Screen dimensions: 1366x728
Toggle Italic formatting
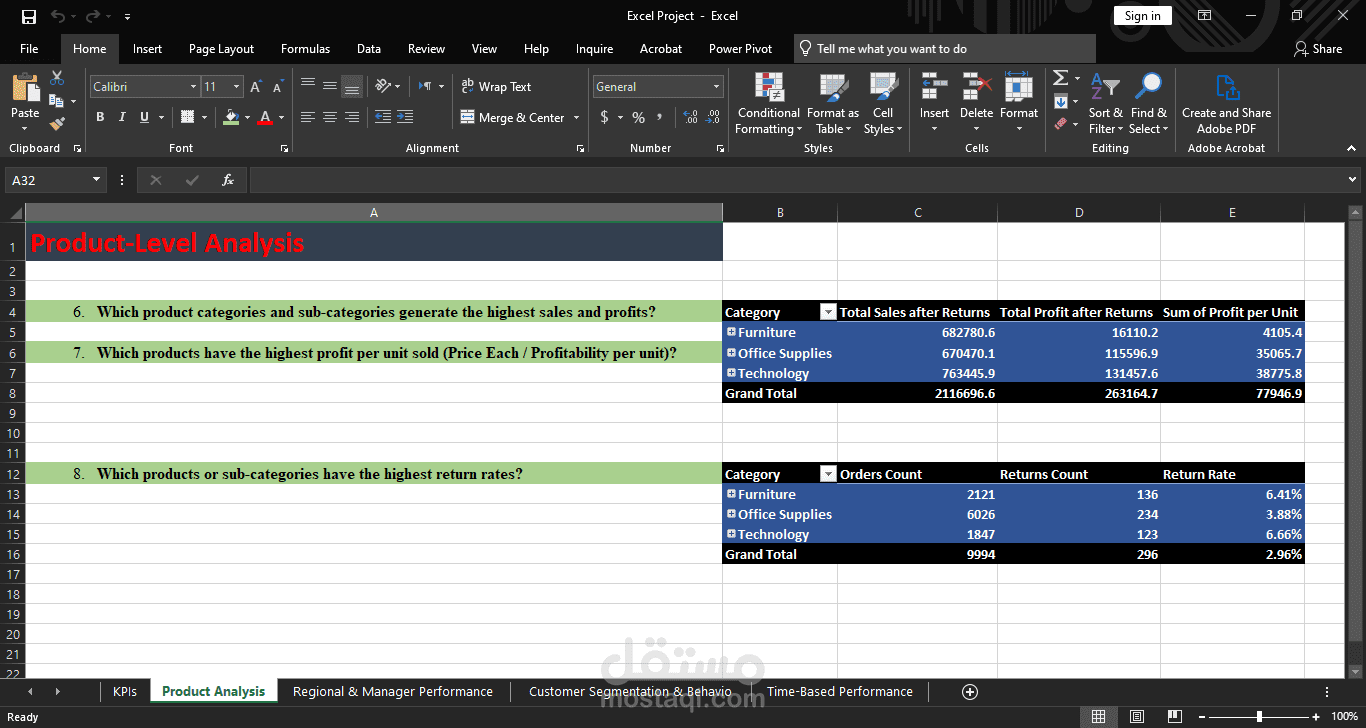[122, 117]
